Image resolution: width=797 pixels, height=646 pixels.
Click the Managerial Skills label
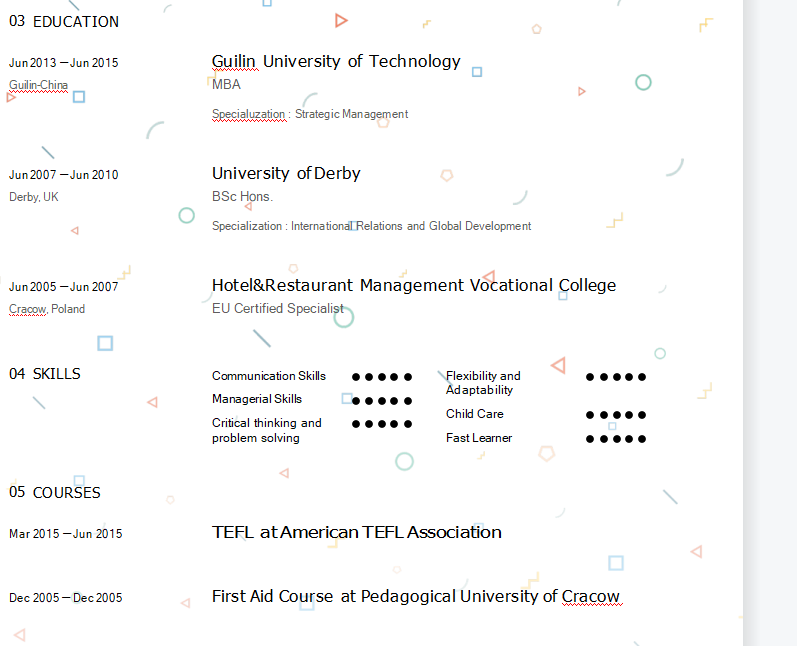point(257,399)
